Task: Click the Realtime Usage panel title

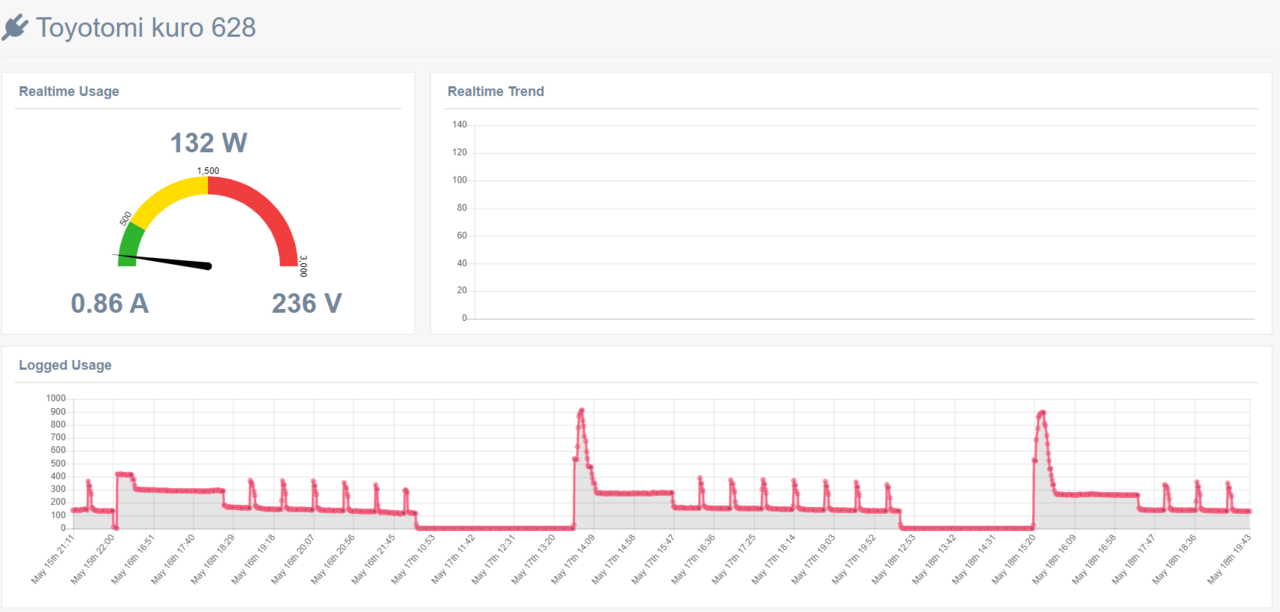Action: click(69, 91)
